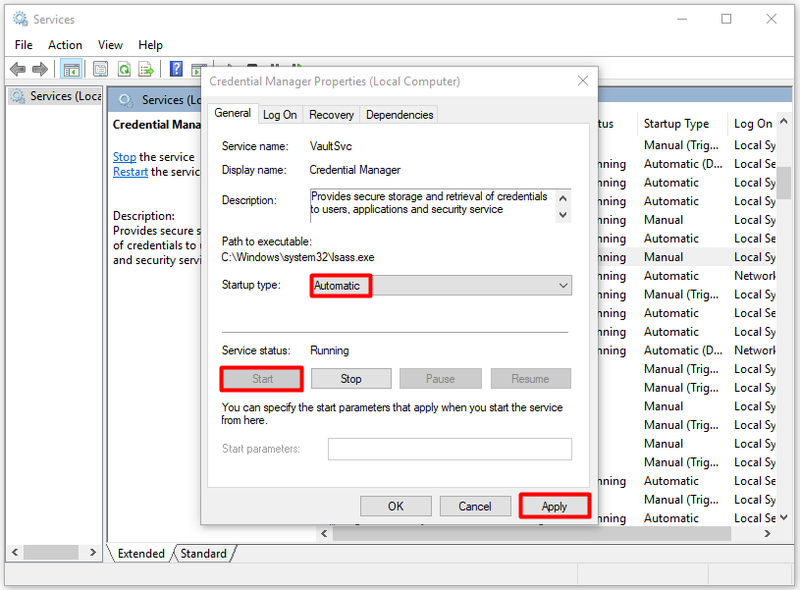Click the Services gear icon in title bar

tap(21, 19)
